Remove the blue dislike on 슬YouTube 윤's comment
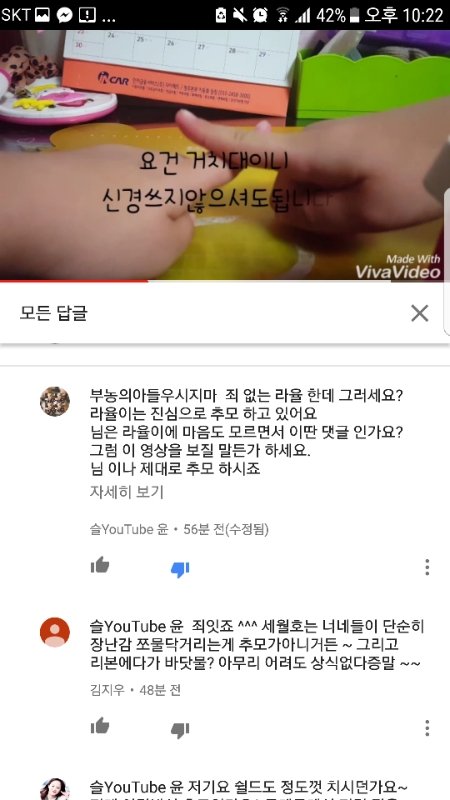 tap(180, 569)
